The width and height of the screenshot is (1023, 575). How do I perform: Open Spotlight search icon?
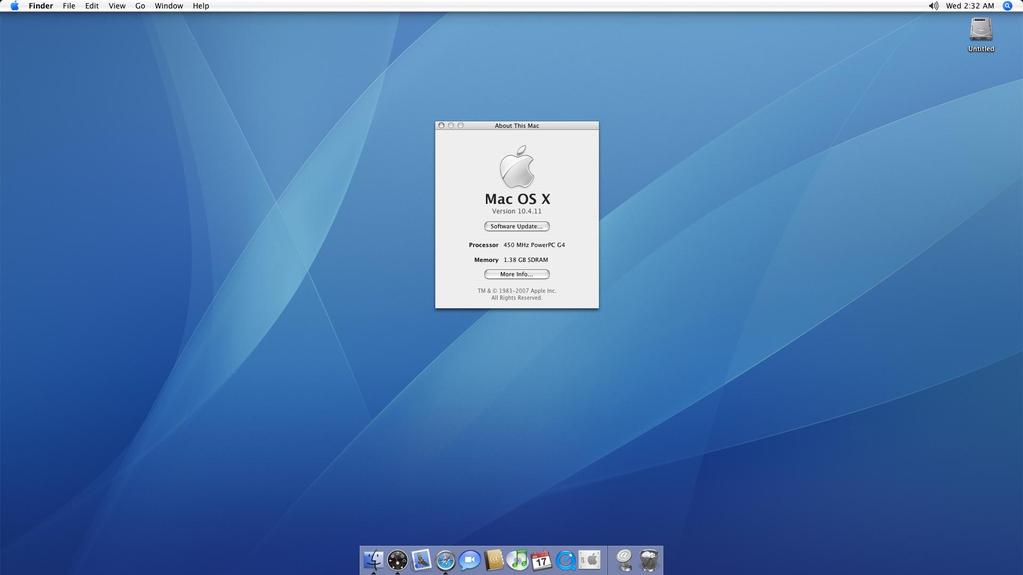point(1007,6)
